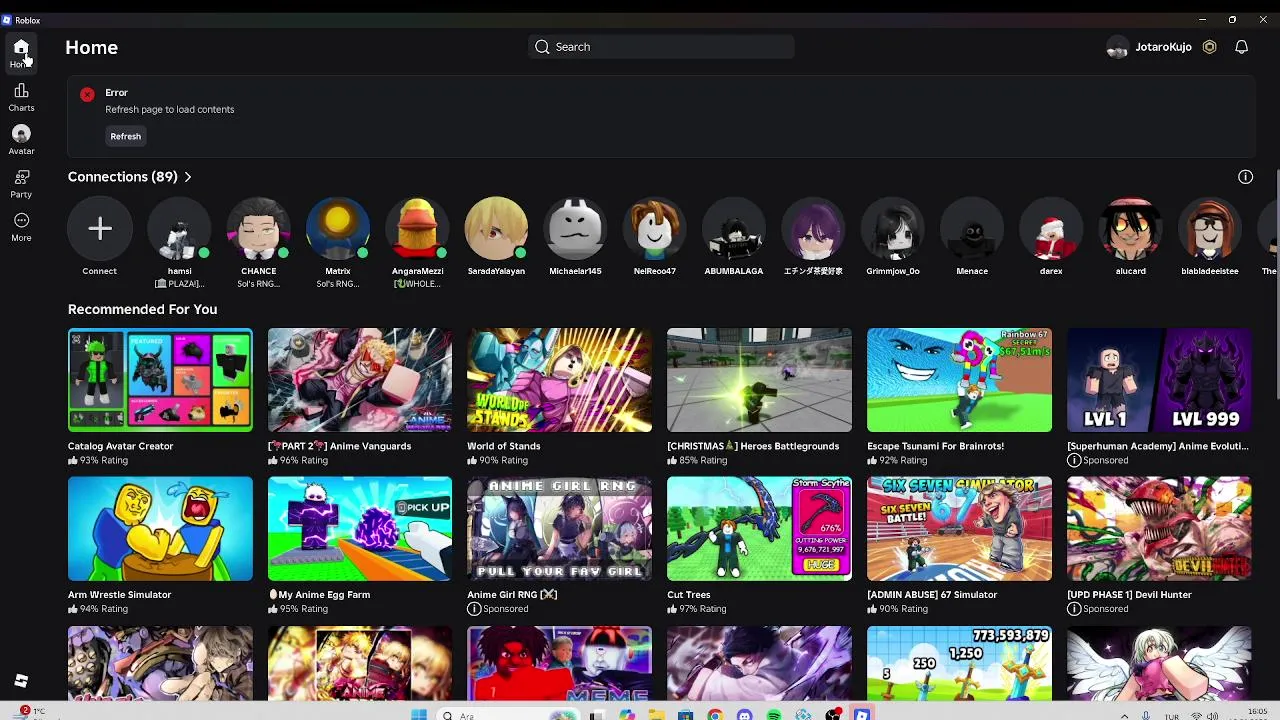Open alucard's friend avatar
1280x720 pixels.
pos(1130,229)
